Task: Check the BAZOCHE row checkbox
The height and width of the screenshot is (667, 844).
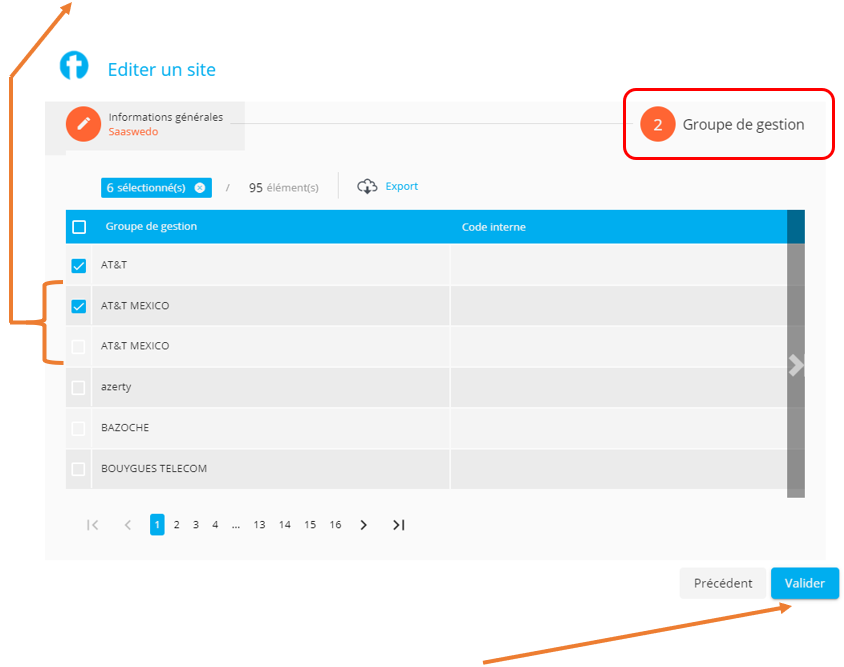Action: 79,429
